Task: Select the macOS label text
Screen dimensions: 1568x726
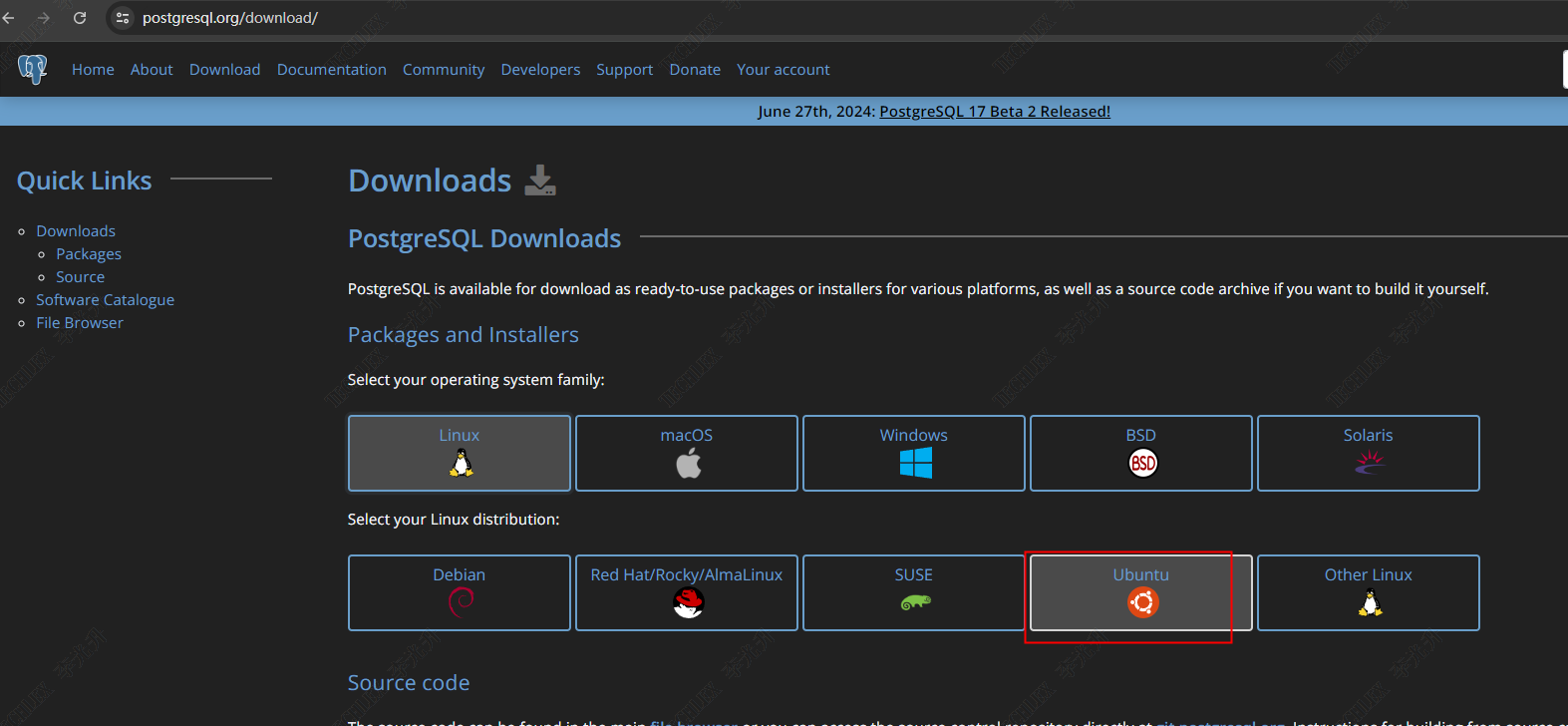Action: (x=687, y=436)
